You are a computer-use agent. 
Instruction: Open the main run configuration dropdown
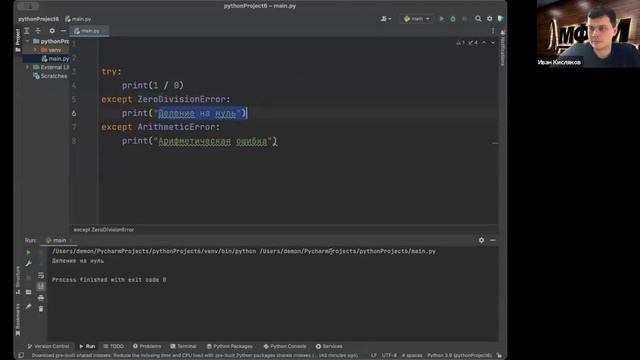[416, 19]
